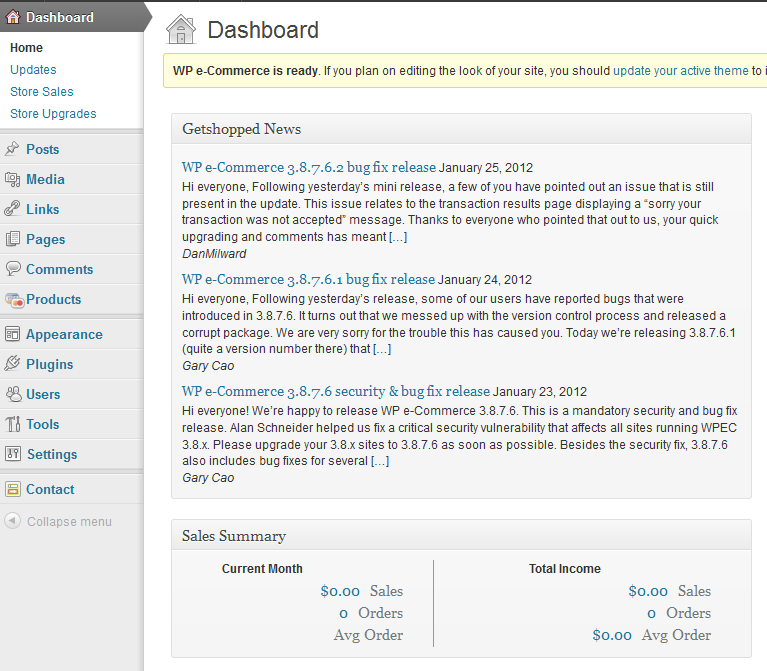Open the 3.8.7.6.2 bug fix release article
This screenshot has width=767, height=671.
tap(309, 167)
